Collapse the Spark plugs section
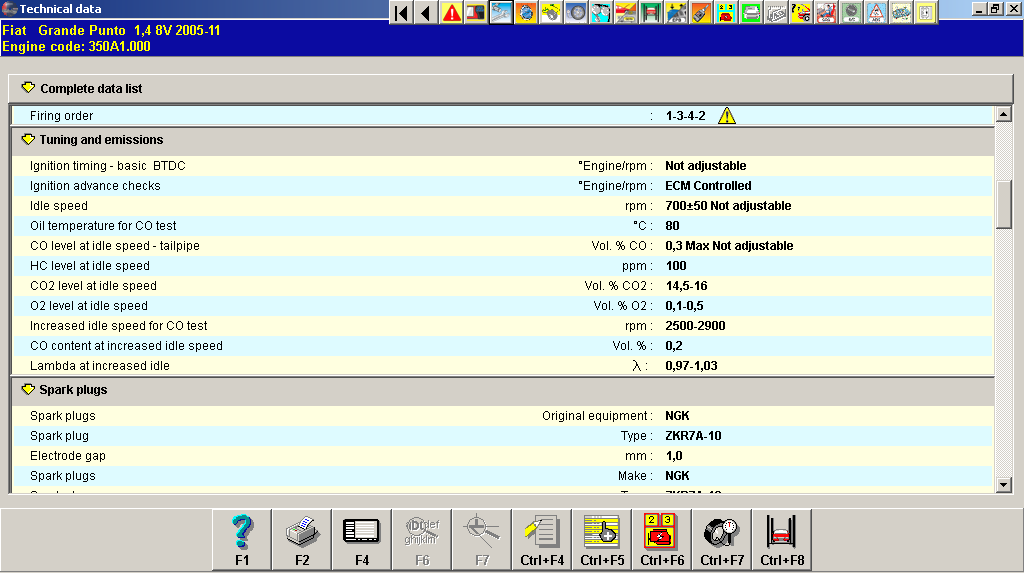The image size is (1024, 573). (x=28, y=390)
